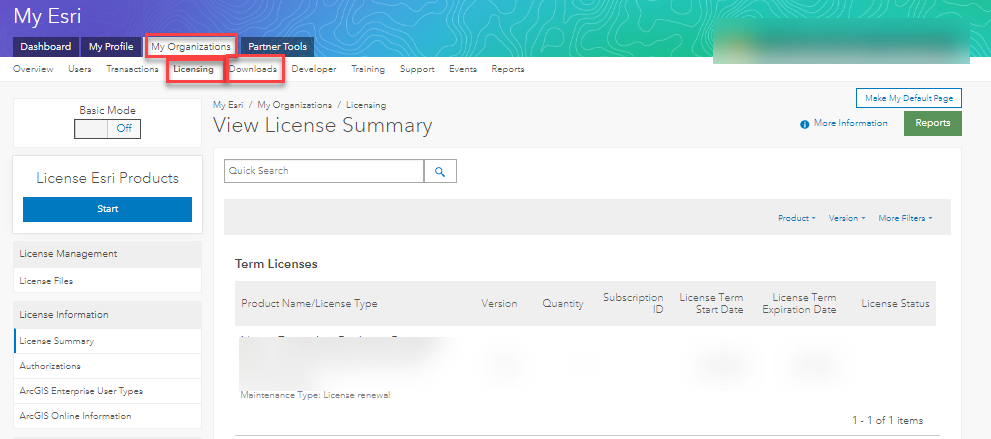The height and width of the screenshot is (439, 991).
Task: Open ArcGIS Online Information sidebar item
Action: click(x=107, y=416)
